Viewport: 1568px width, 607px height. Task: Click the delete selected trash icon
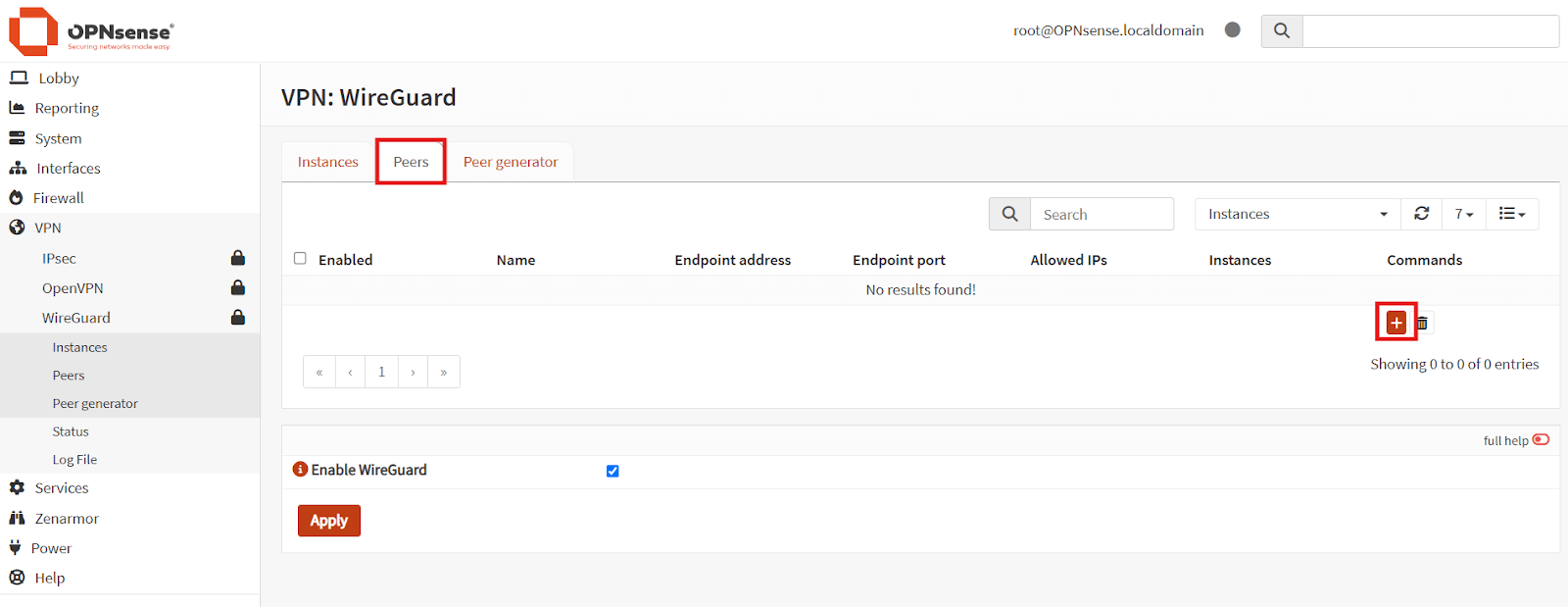coord(1422,323)
